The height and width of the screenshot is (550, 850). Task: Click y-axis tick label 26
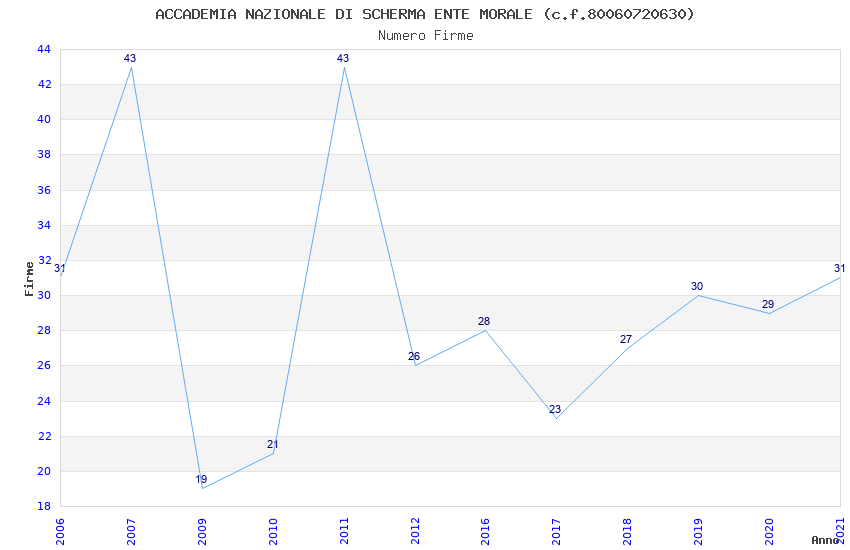pyautogui.click(x=44, y=365)
